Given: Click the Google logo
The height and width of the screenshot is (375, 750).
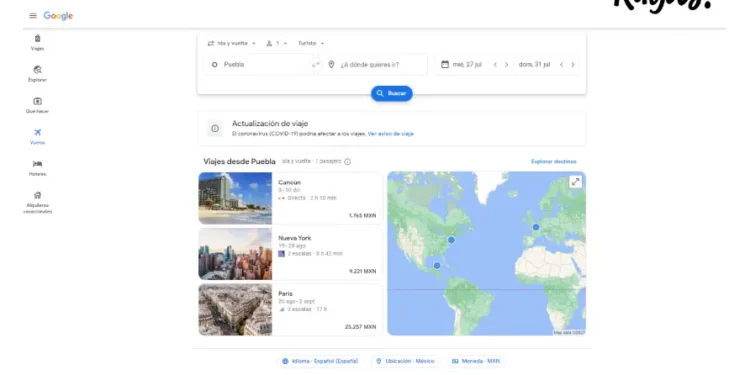Looking at the screenshot, I should pyautogui.click(x=58, y=16).
